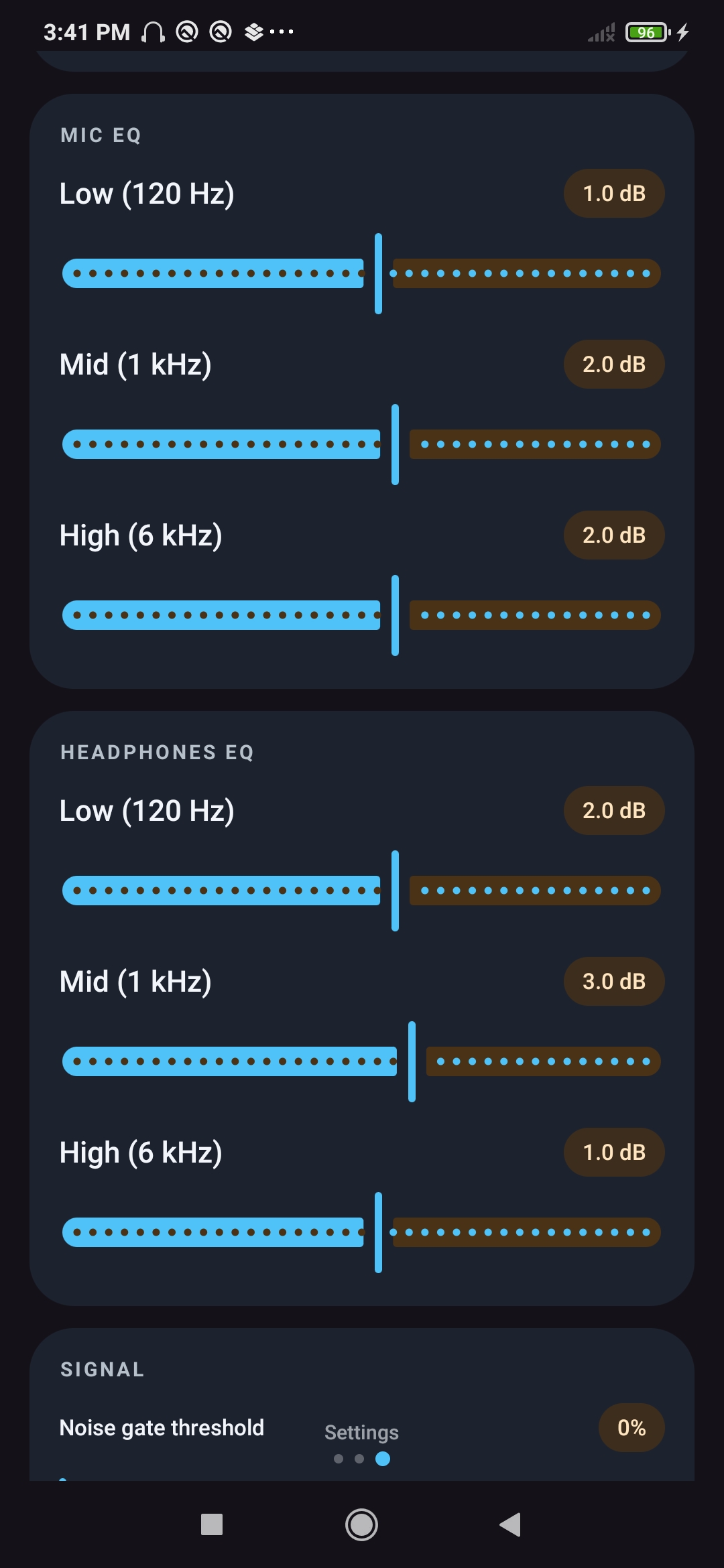724x1568 pixels.
Task: Click the Headphones Mid slider handle
Action: tap(411, 1061)
